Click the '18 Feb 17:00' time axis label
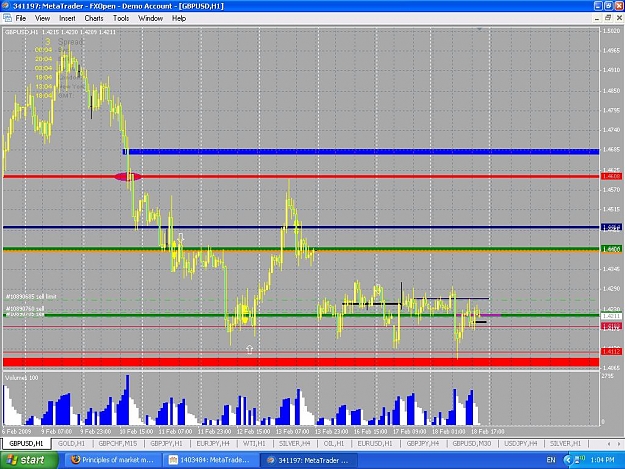This screenshot has width=625, height=469. coord(487,432)
